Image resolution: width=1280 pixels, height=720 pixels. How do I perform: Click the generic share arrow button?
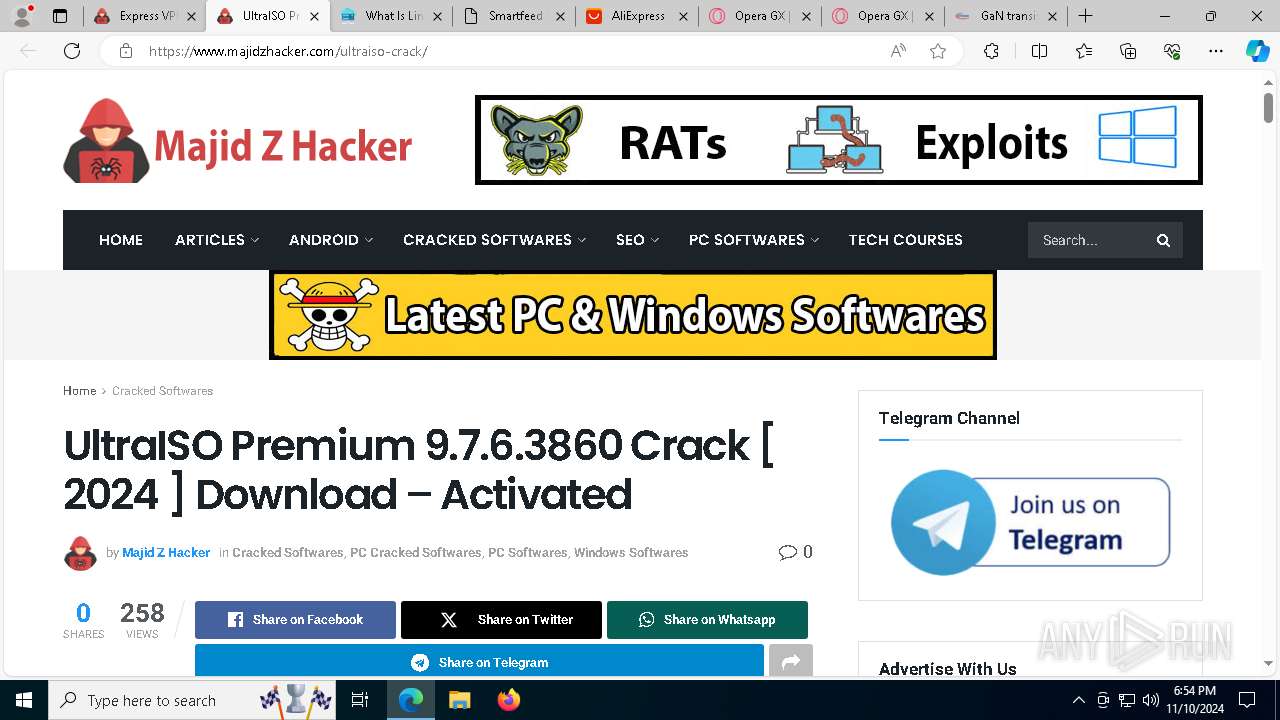coord(791,662)
